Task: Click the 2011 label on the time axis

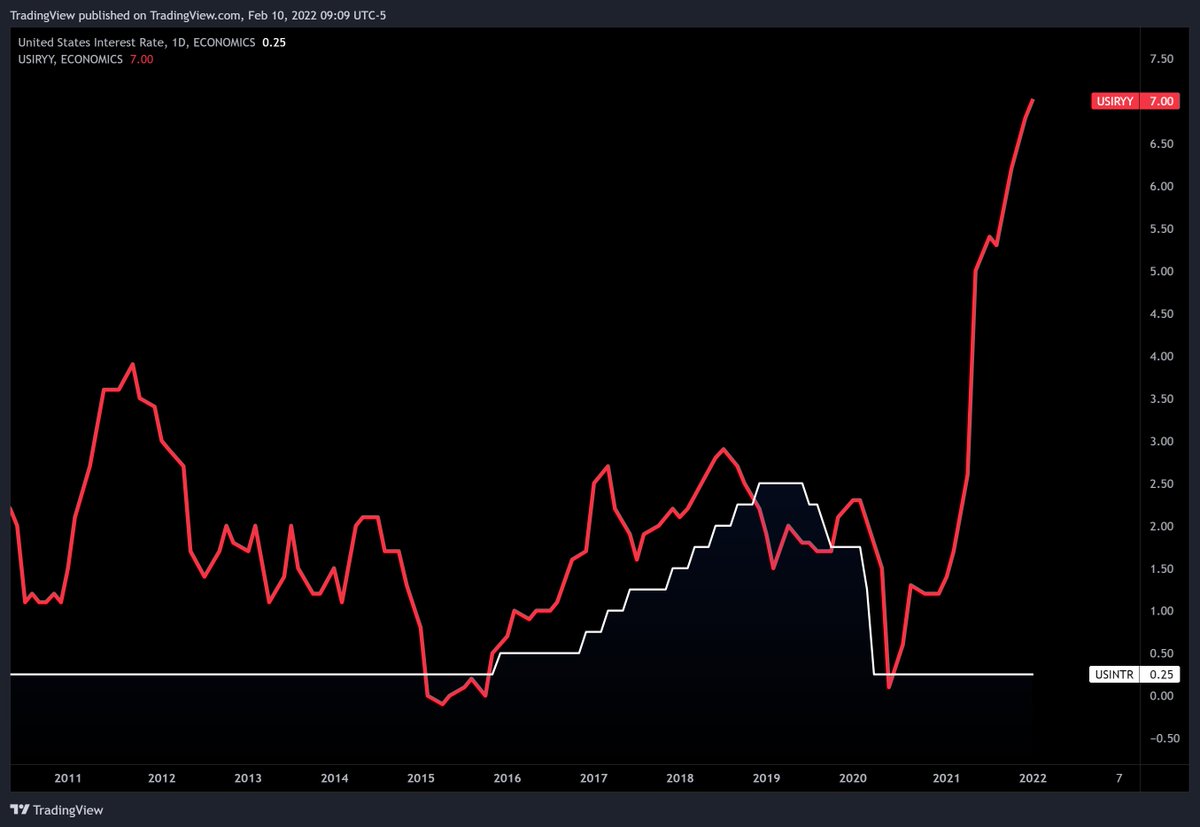Action: (x=68, y=778)
